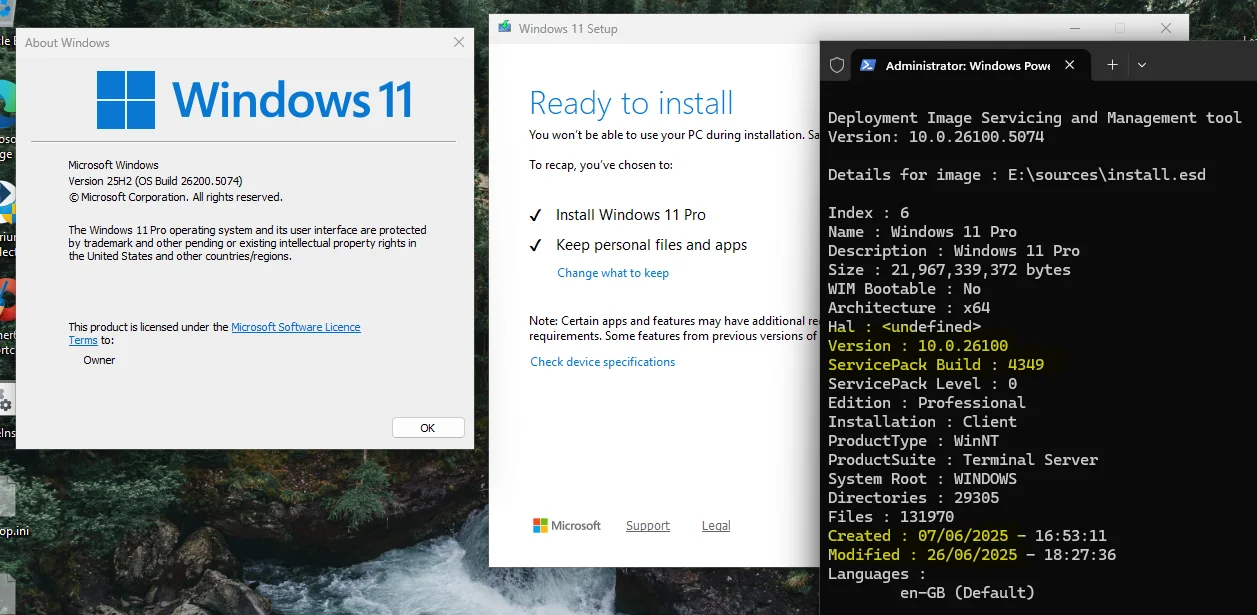Image resolution: width=1257 pixels, height=615 pixels.
Task: Click the 'Hal : <undefined>' line
Action: click(x=904, y=327)
